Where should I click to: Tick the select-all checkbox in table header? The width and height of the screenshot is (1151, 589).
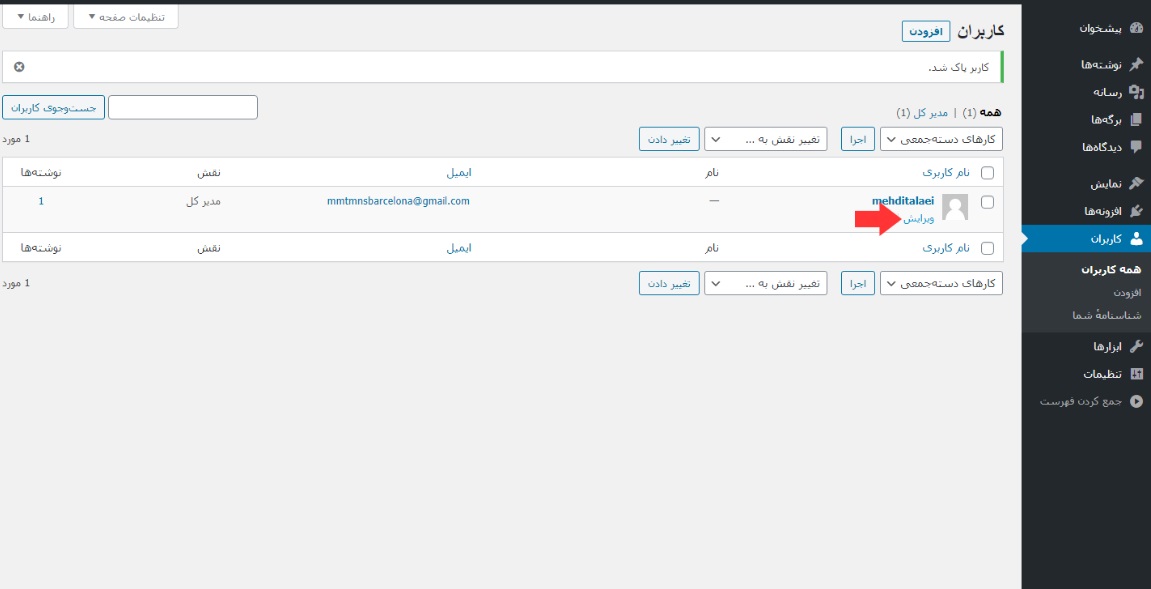click(x=988, y=173)
